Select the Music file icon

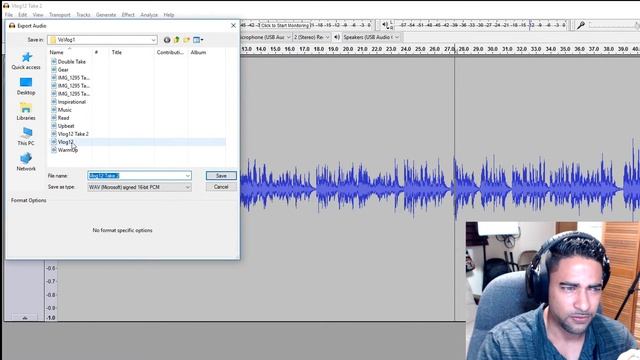pos(54,110)
